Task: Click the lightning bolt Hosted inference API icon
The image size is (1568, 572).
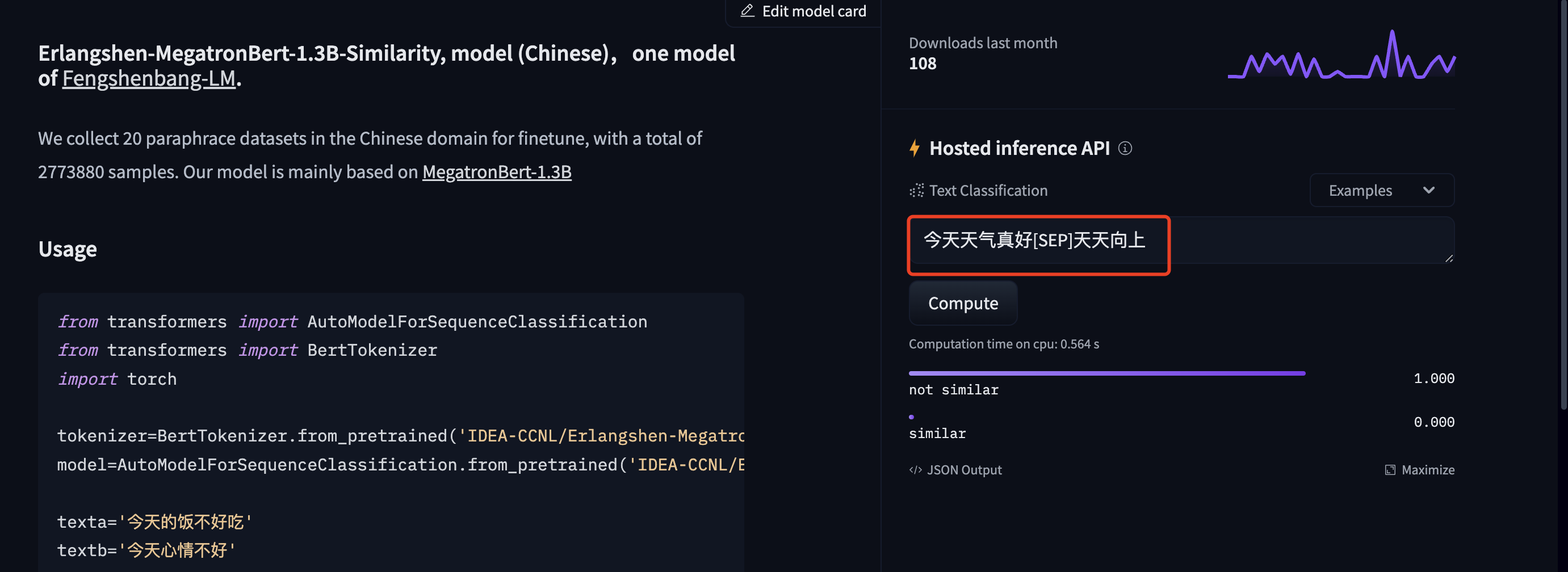Action: point(916,148)
